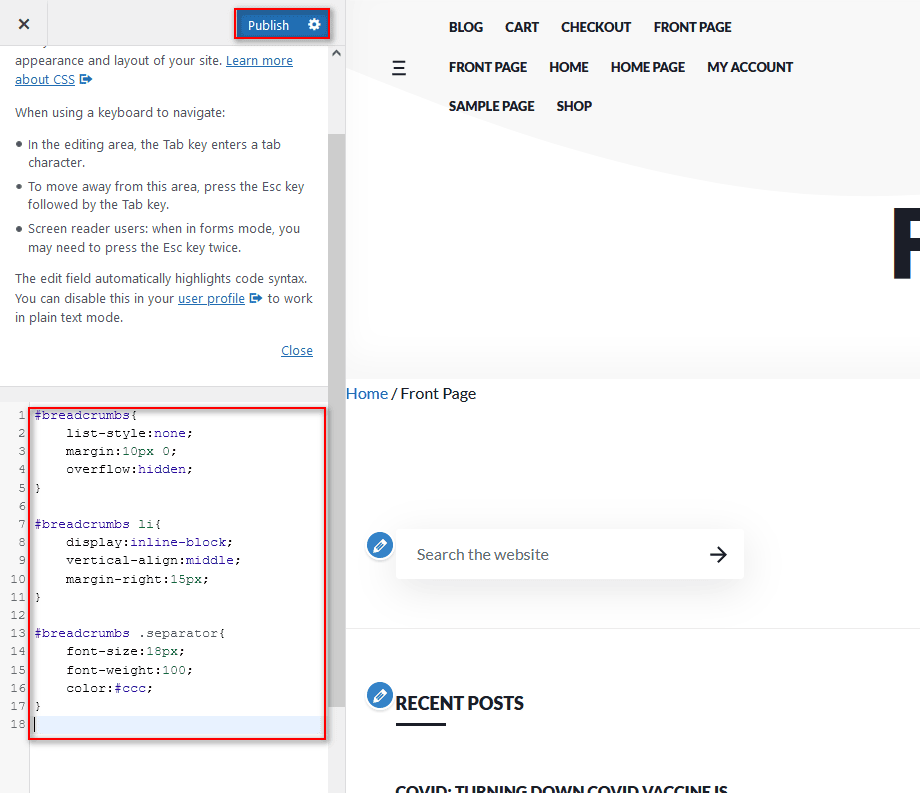Select CART in the navigation menu
Image resolution: width=920 pixels, height=793 pixels.
521,27
